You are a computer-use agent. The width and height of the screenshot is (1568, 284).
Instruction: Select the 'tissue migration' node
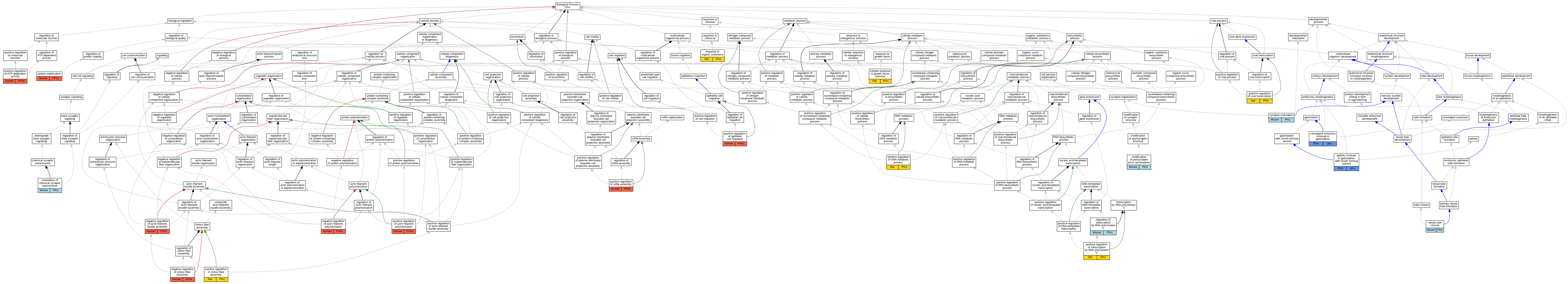point(680,55)
